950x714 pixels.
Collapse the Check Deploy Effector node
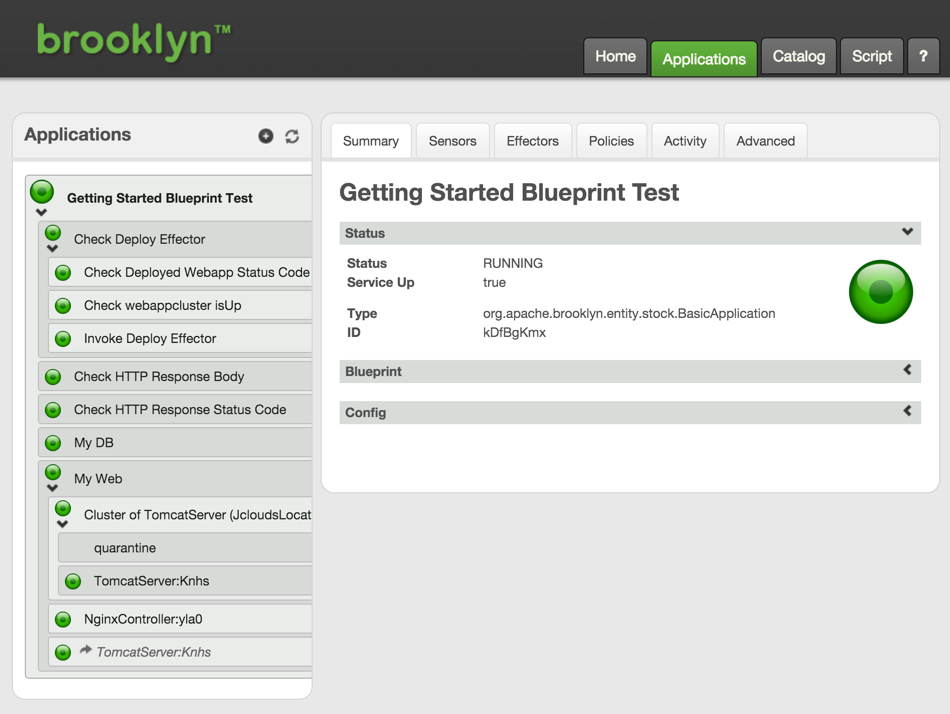[x=53, y=249]
